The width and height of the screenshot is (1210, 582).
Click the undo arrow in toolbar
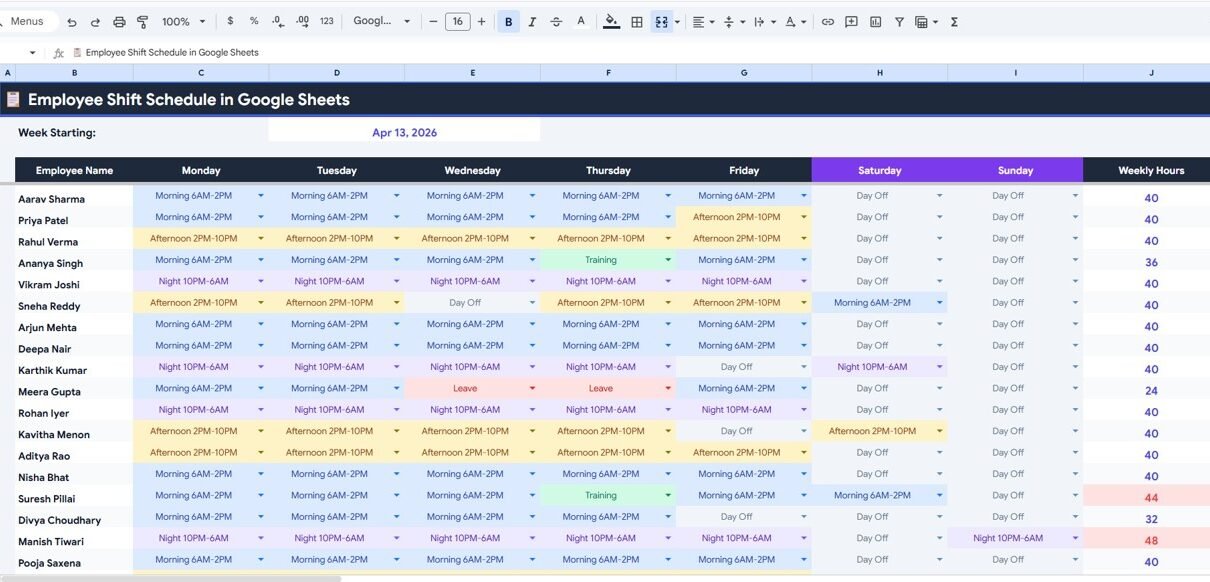72,22
